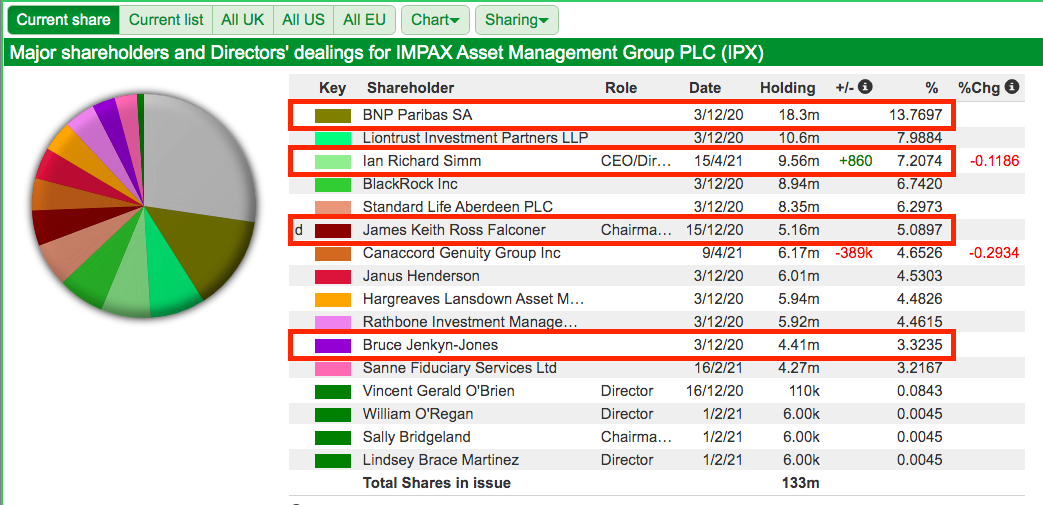Click the Canaccord Genuity key swatch

click(333, 253)
